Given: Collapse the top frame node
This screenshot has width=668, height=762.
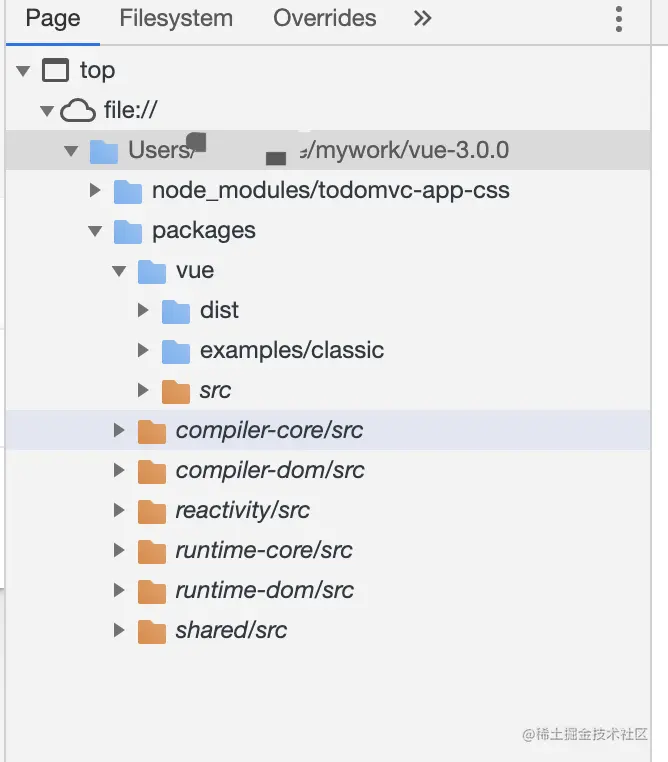Looking at the screenshot, I should (x=23, y=71).
